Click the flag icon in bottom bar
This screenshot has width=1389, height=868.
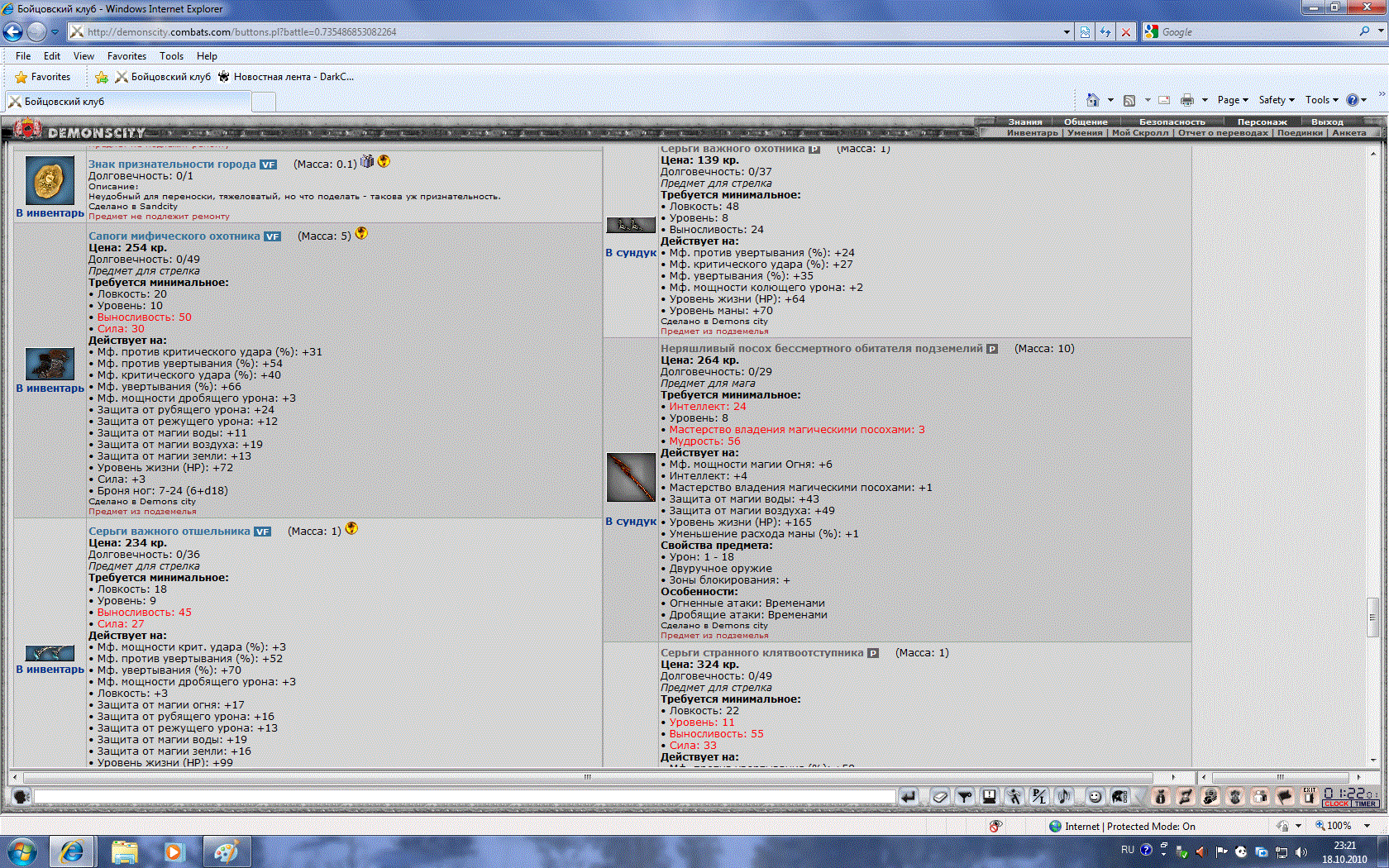[1285, 796]
